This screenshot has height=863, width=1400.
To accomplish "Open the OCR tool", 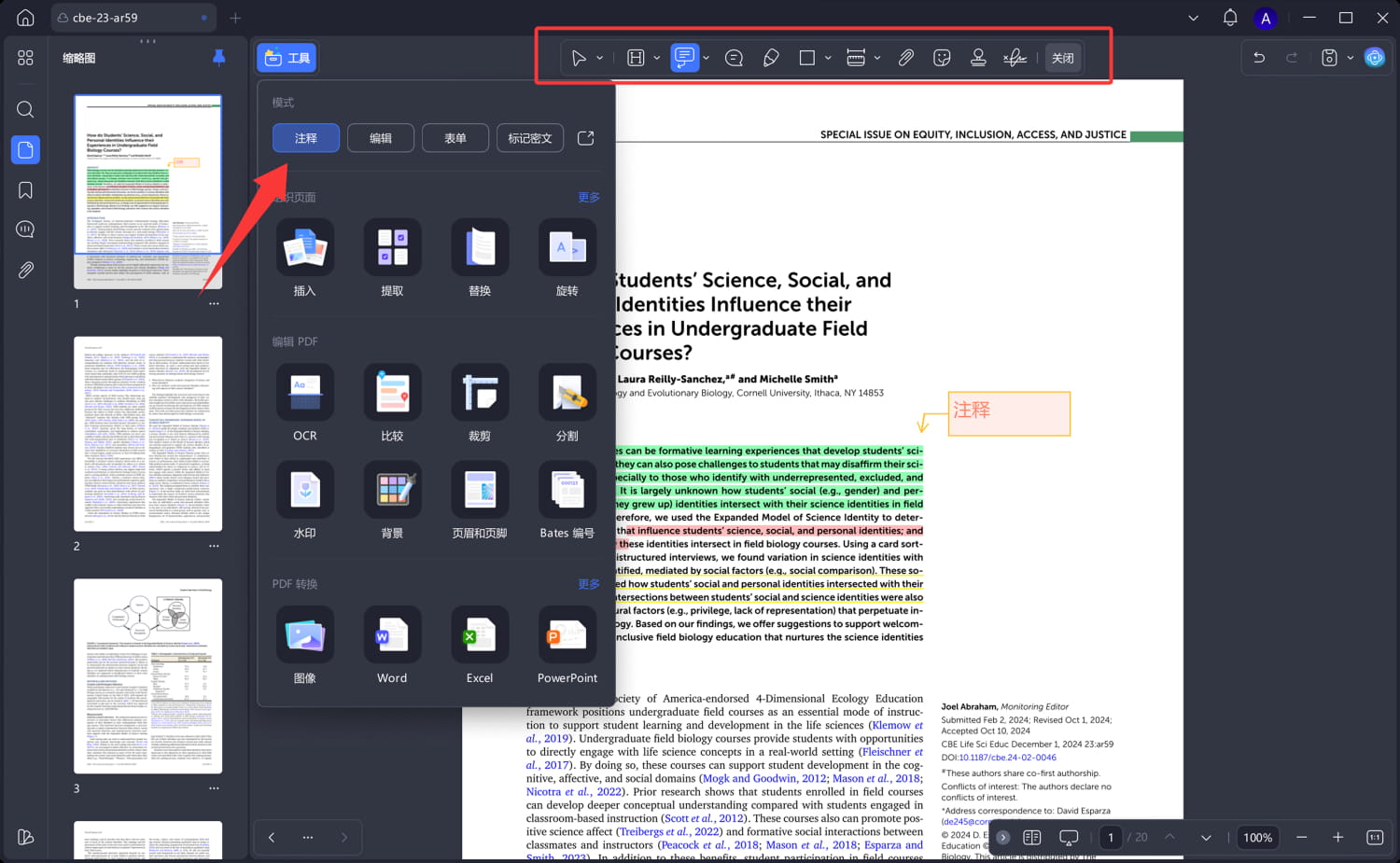I will pos(304,393).
